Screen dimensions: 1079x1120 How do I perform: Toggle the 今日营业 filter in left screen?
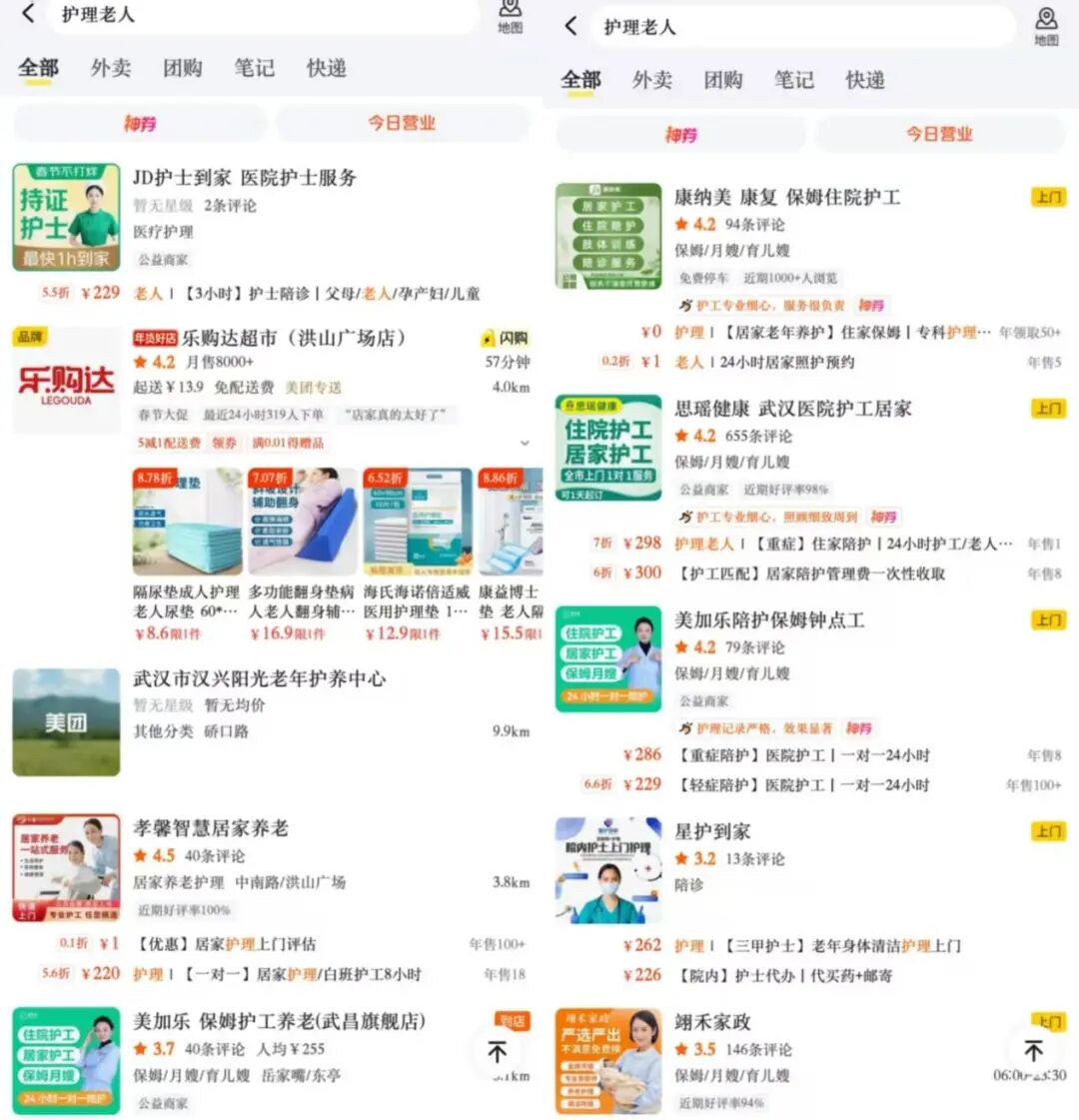(x=402, y=123)
